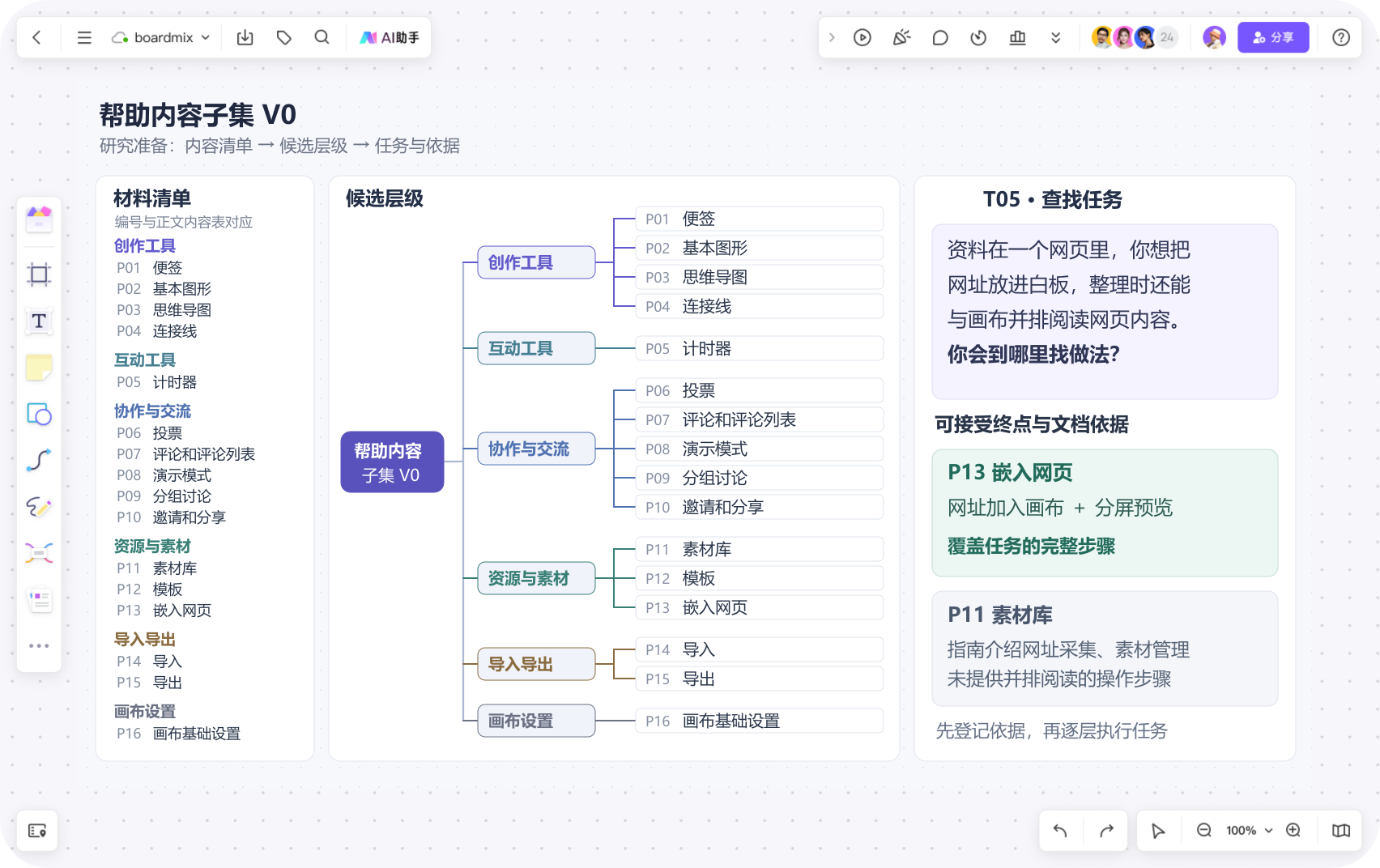Zoom in with the plus magnifier

[x=1293, y=831]
